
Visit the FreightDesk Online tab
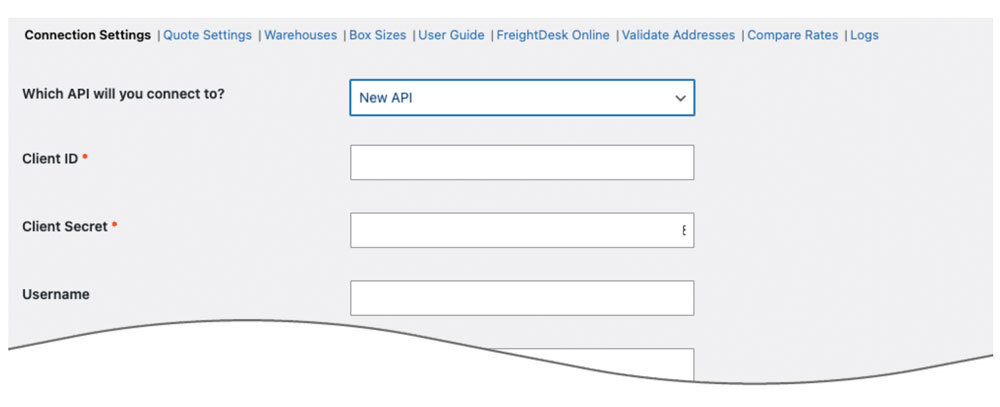pos(553,35)
